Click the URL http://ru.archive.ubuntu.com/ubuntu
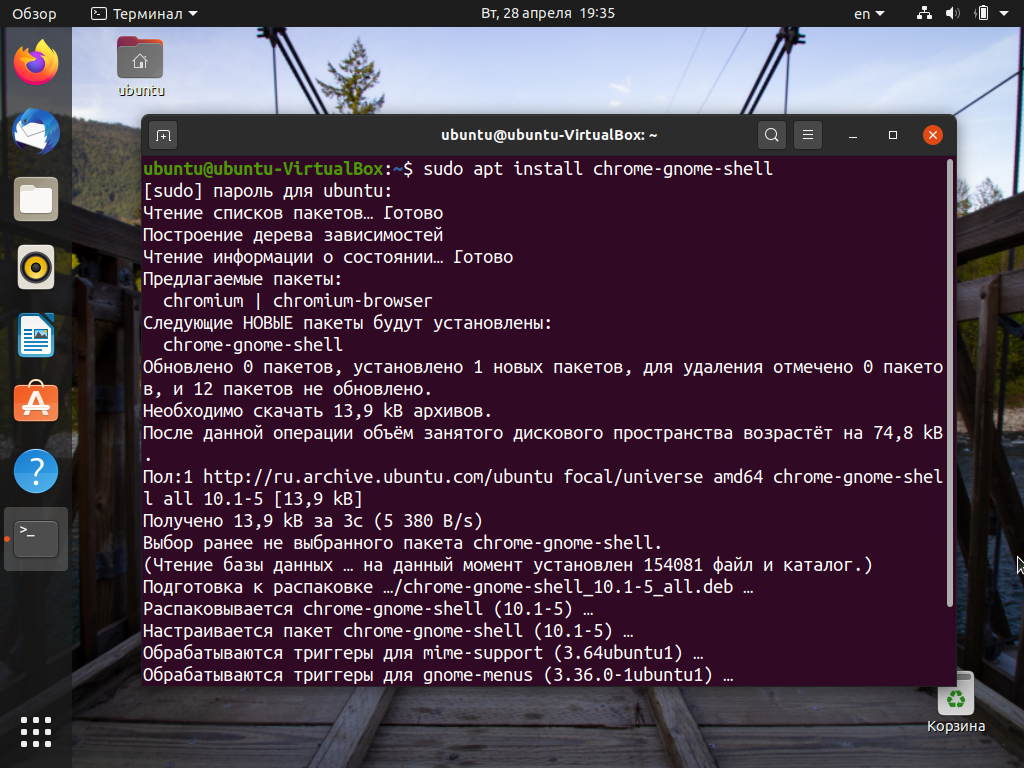The width and height of the screenshot is (1024, 768). pyautogui.click(x=377, y=477)
